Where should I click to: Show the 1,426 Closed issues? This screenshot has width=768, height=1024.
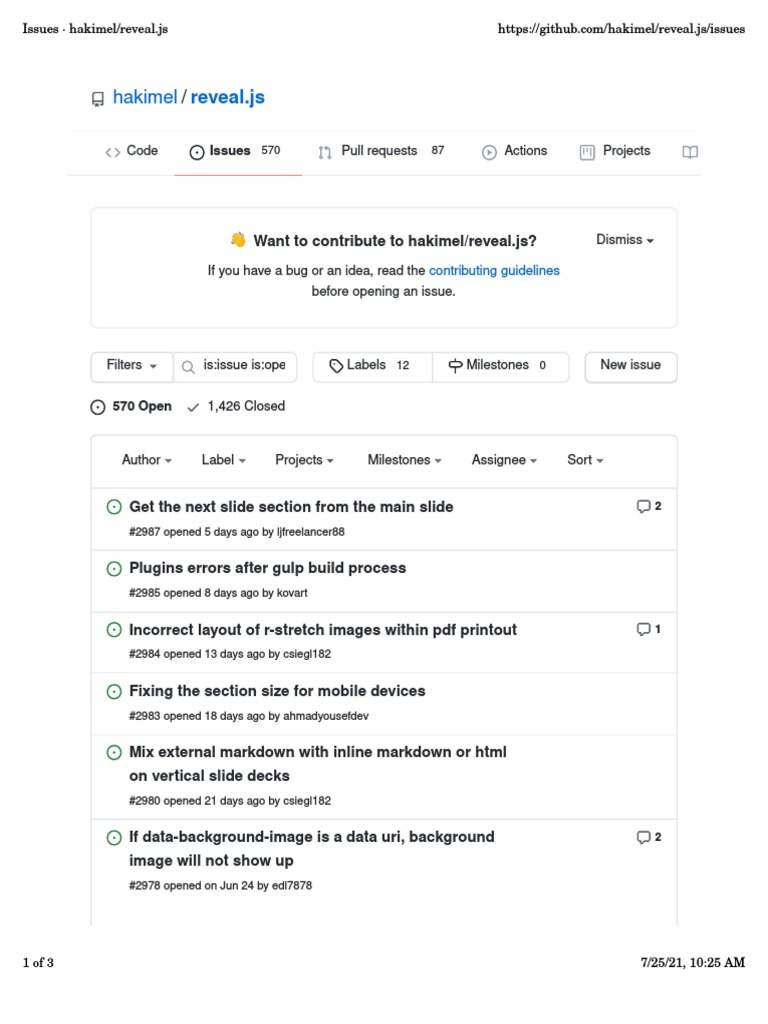[236, 407]
